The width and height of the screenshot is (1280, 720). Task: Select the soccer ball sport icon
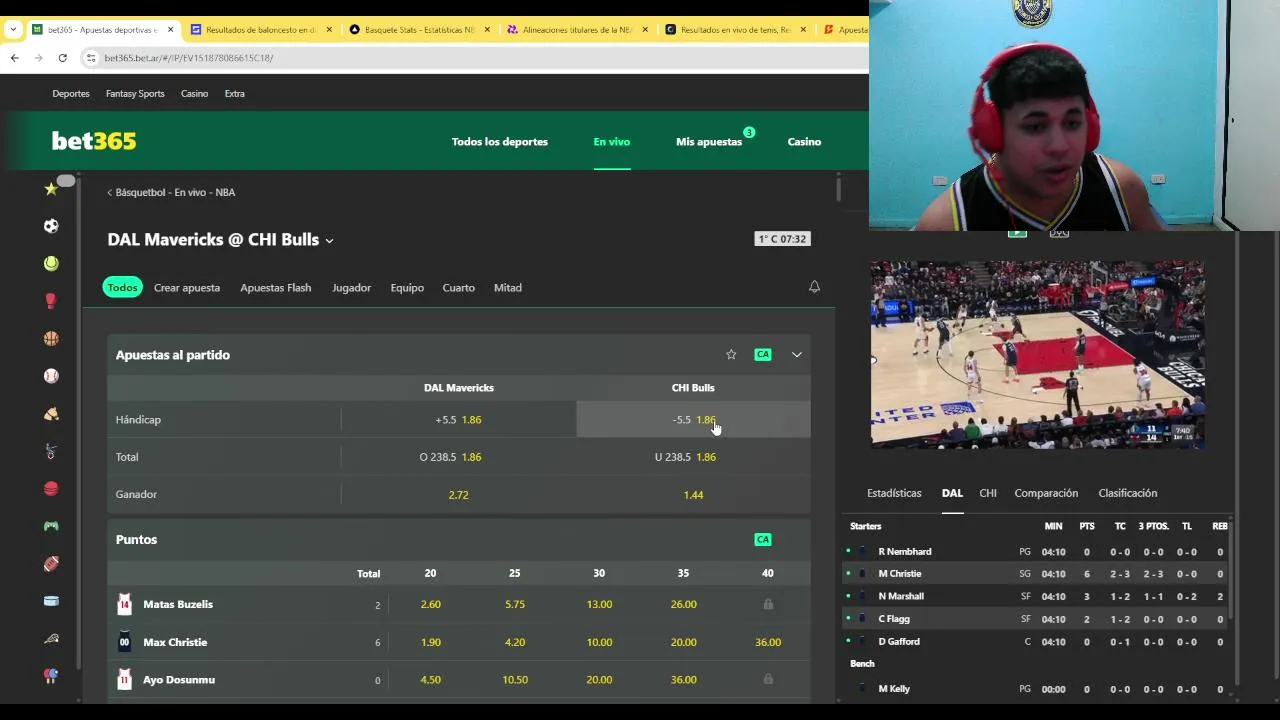51,226
